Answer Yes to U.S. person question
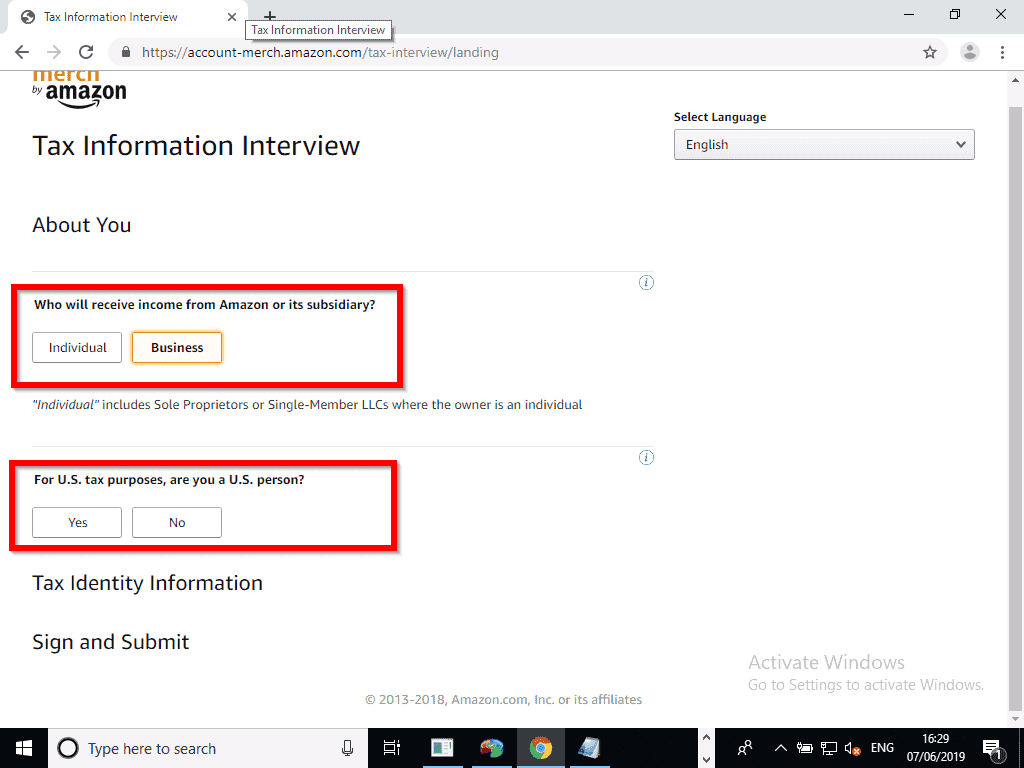Viewport: 1024px width, 768px height. click(x=77, y=522)
